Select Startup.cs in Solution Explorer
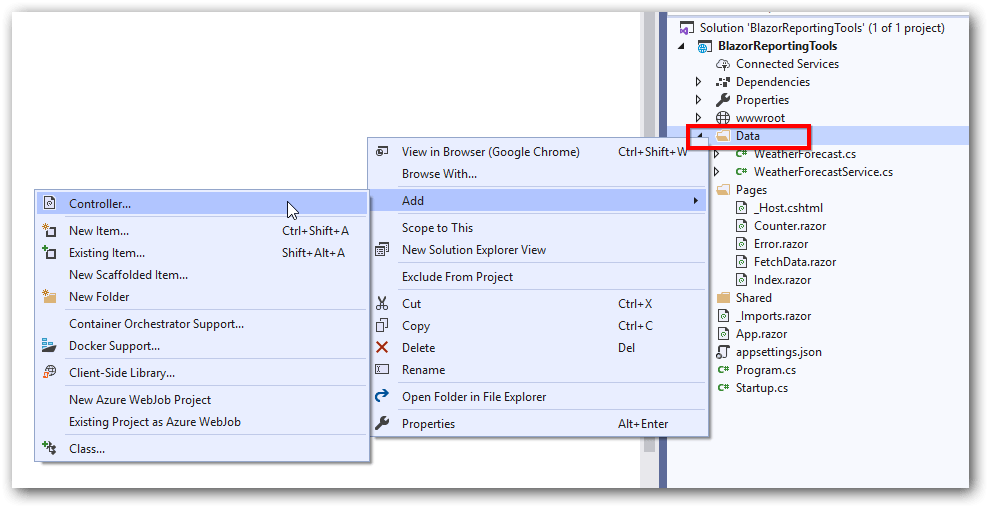Viewport: 989px width, 508px height. [x=761, y=388]
